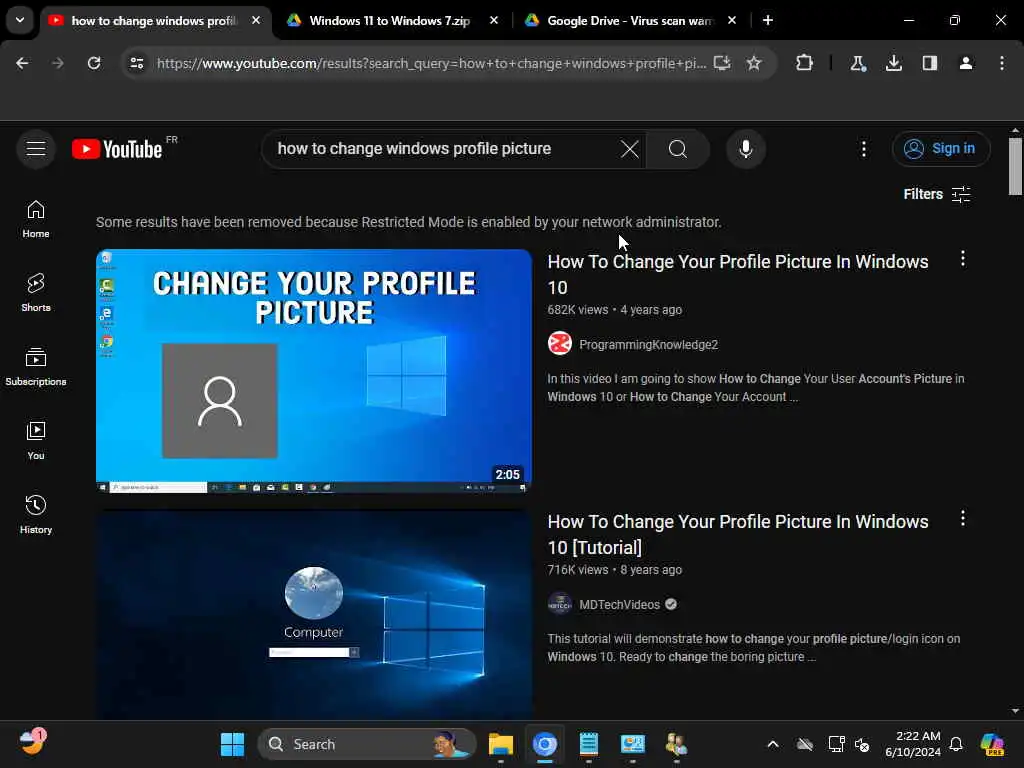The image size is (1024, 768).
Task: Clear the search box with the X icon
Action: pos(630,149)
